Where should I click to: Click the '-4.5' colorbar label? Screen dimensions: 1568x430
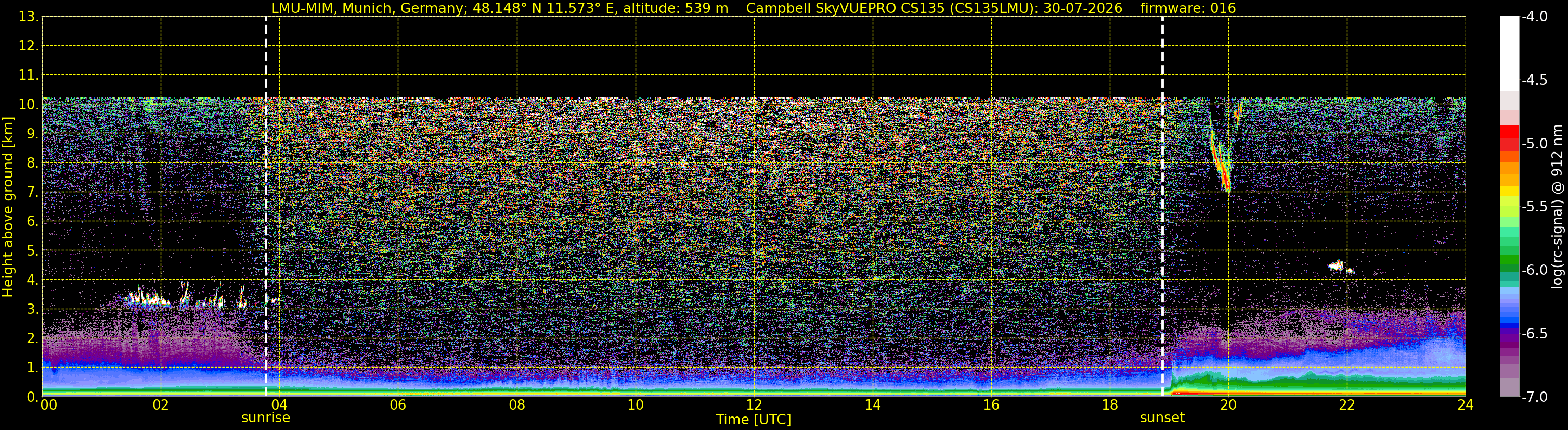tap(1535, 80)
